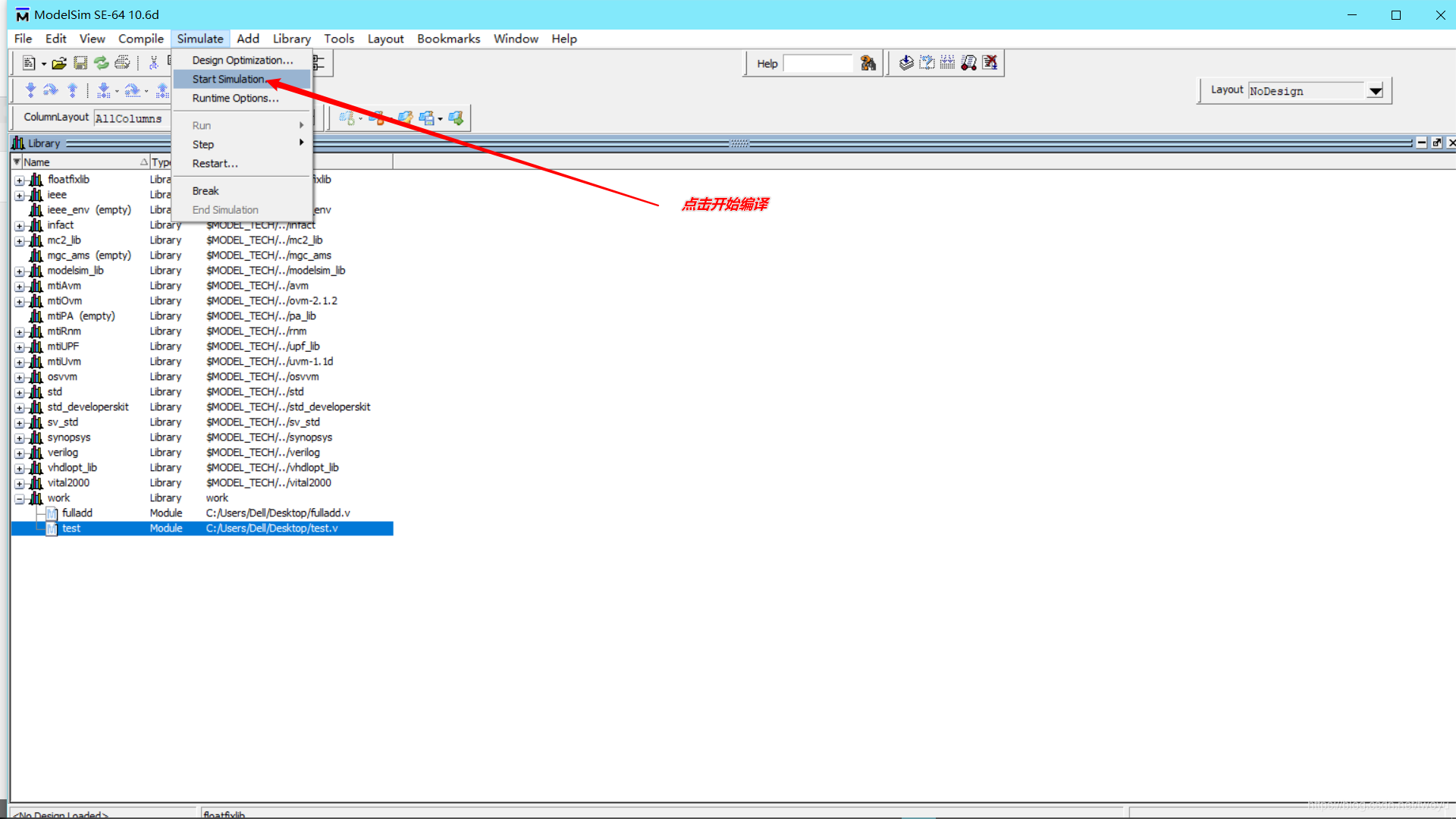Select the fulladd module row
This screenshot has width=1456, height=819.
pyautogui.click(x=202, y=513)
